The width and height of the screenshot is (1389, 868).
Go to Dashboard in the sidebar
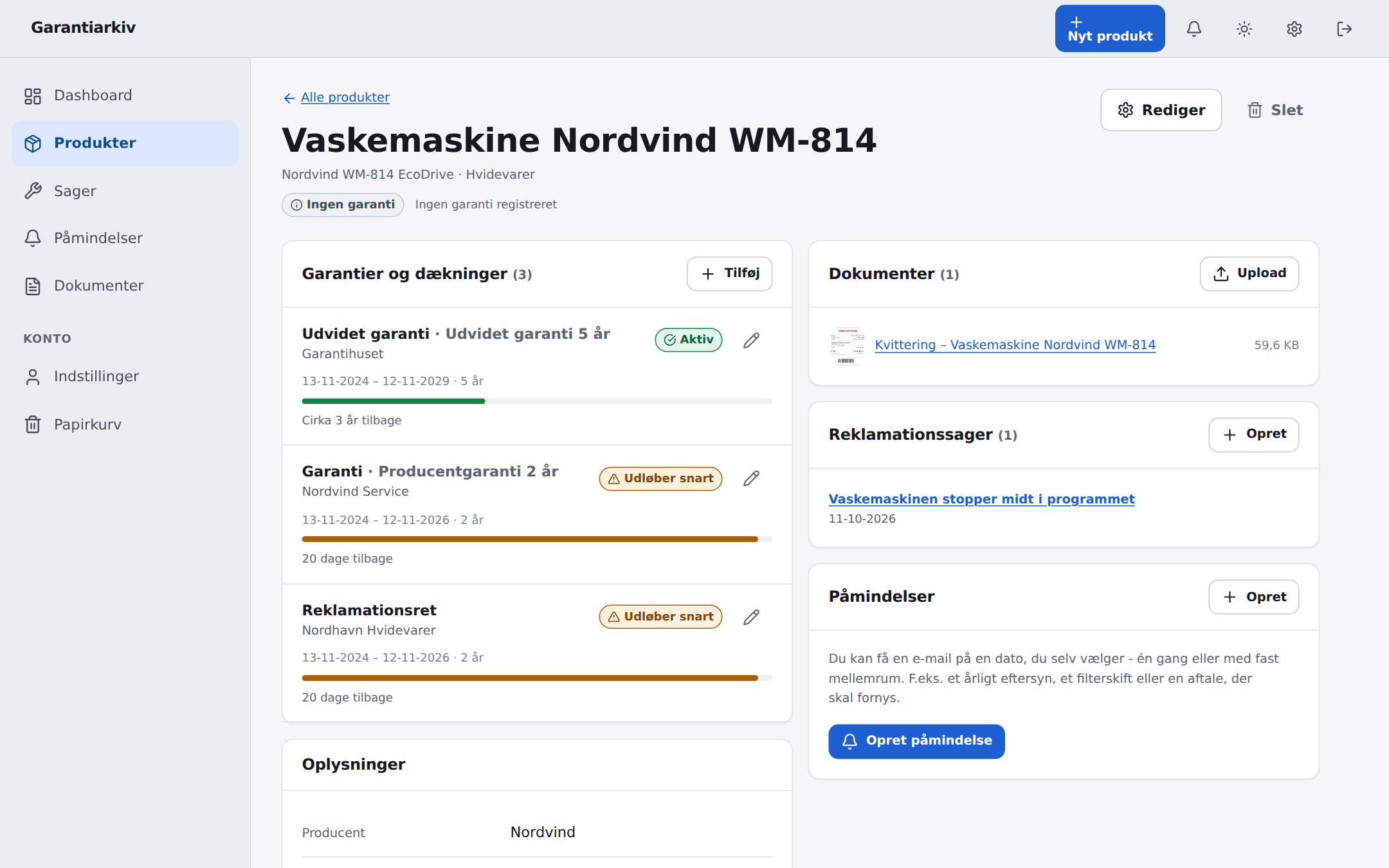[x=125, y=96]
